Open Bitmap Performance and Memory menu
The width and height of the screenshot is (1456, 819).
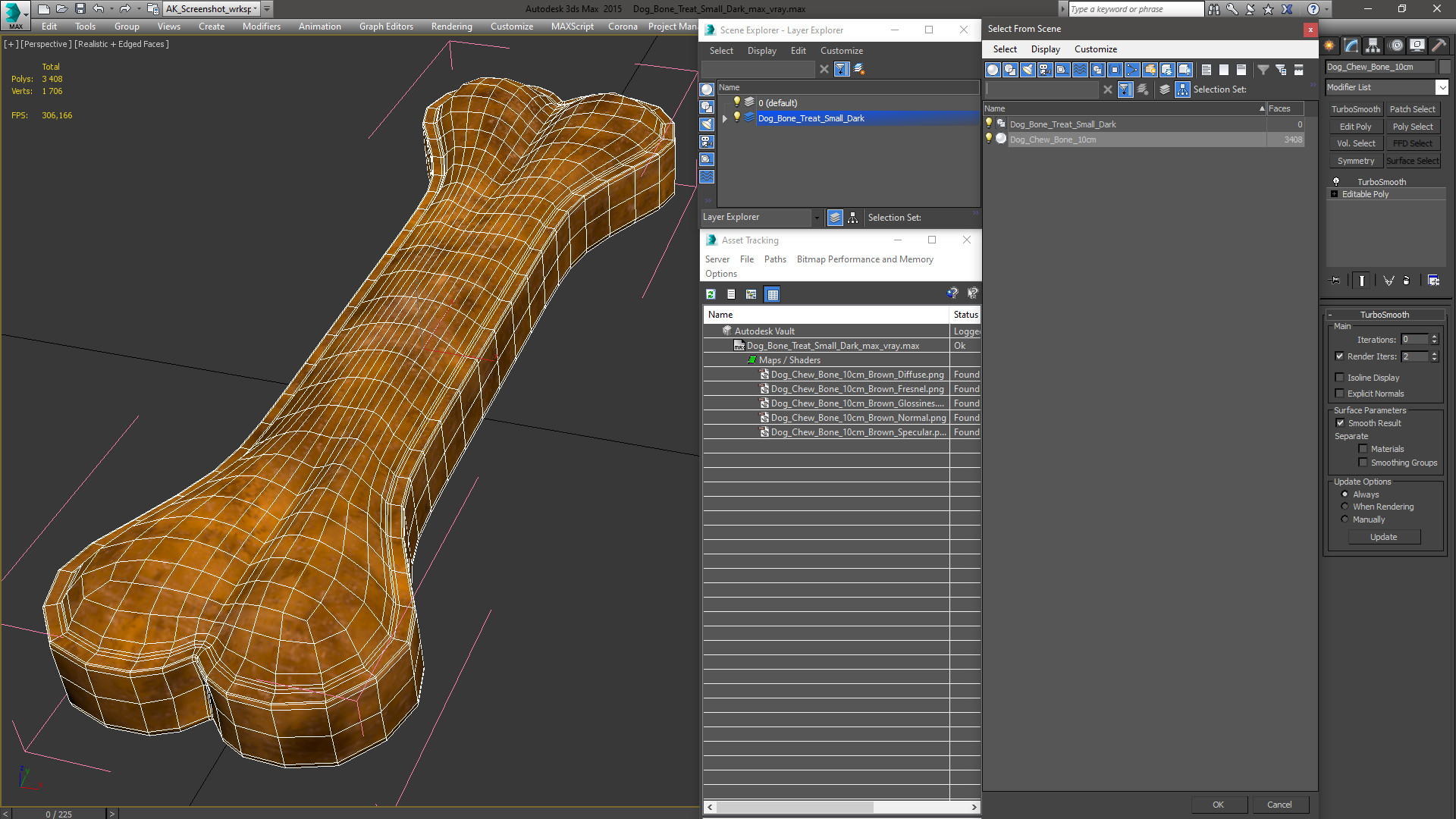[x=864, y=259]
